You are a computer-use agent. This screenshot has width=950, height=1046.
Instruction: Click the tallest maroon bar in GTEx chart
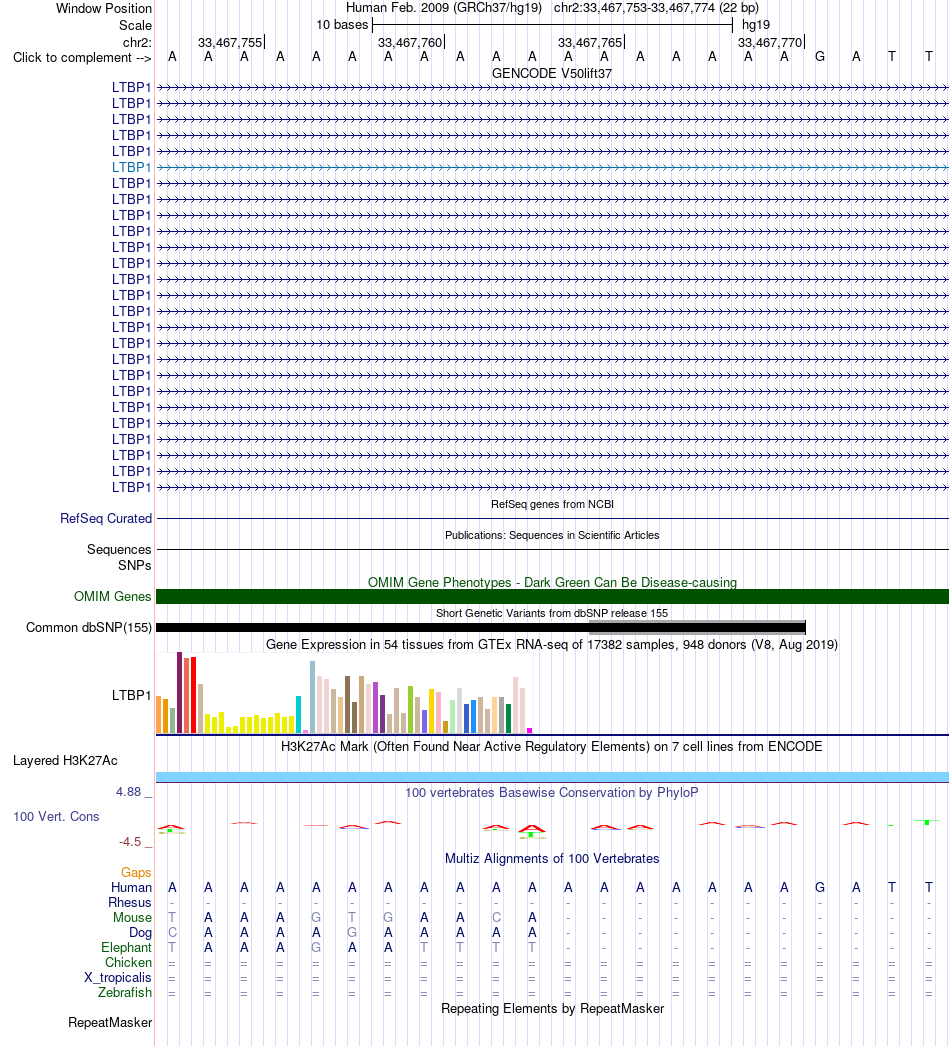179,693
